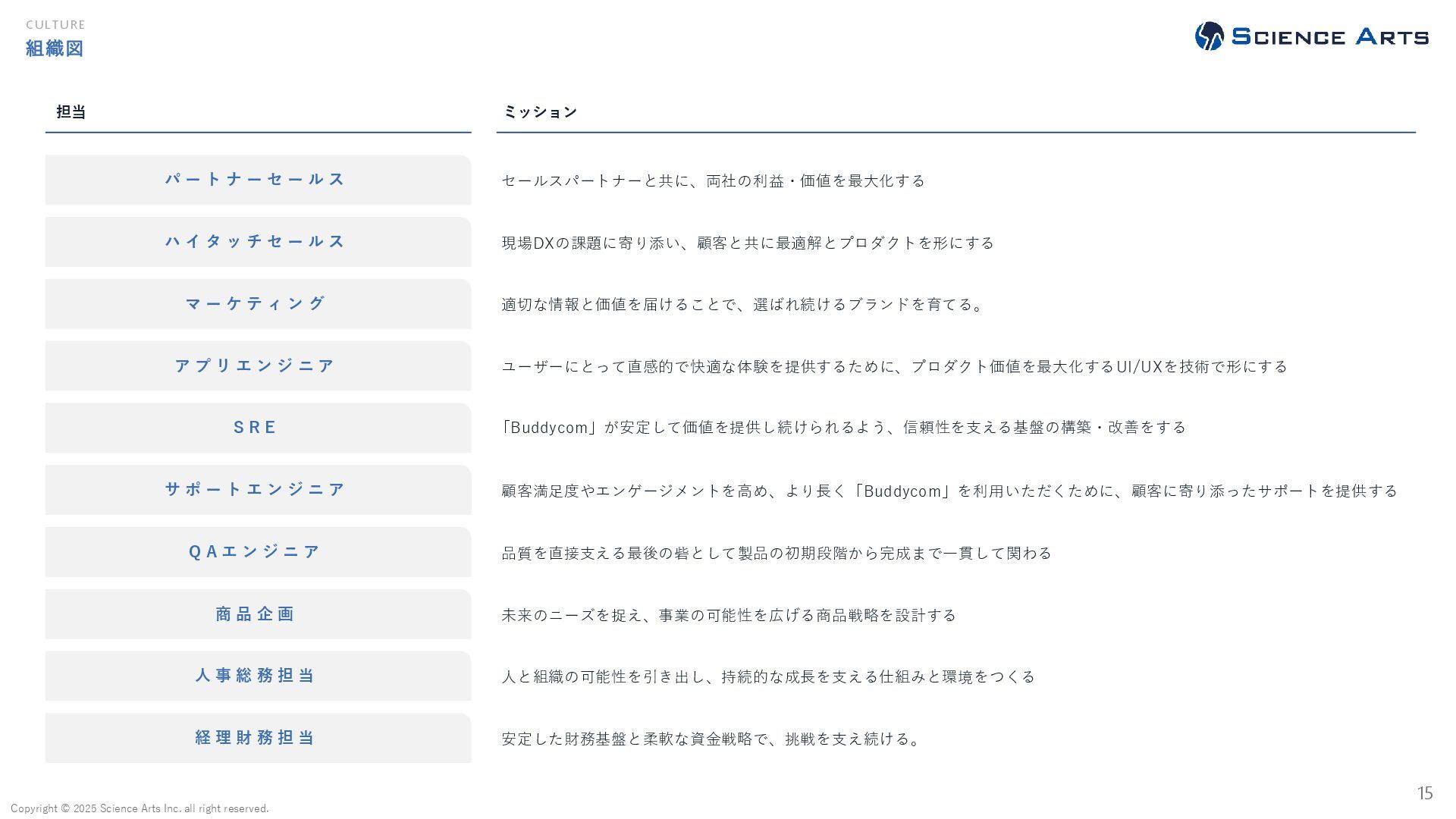Click mission text starting 人と組織の可能性

coord(768,676)
